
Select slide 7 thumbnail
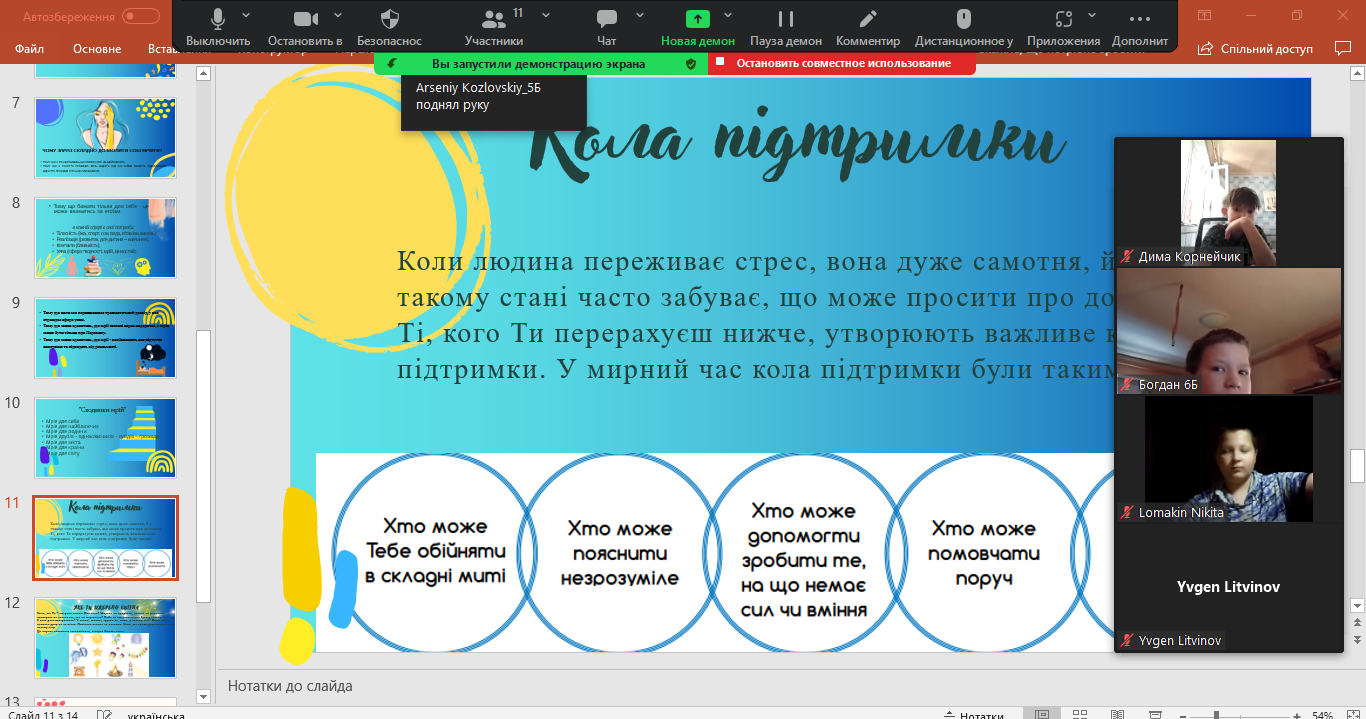point(106,138)
